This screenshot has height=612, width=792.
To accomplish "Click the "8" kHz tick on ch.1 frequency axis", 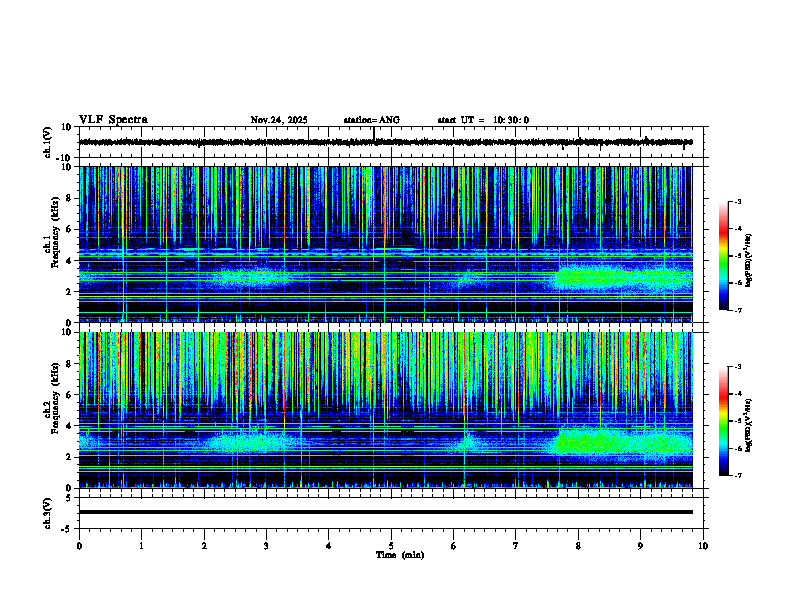I will (x=70, y=198).
